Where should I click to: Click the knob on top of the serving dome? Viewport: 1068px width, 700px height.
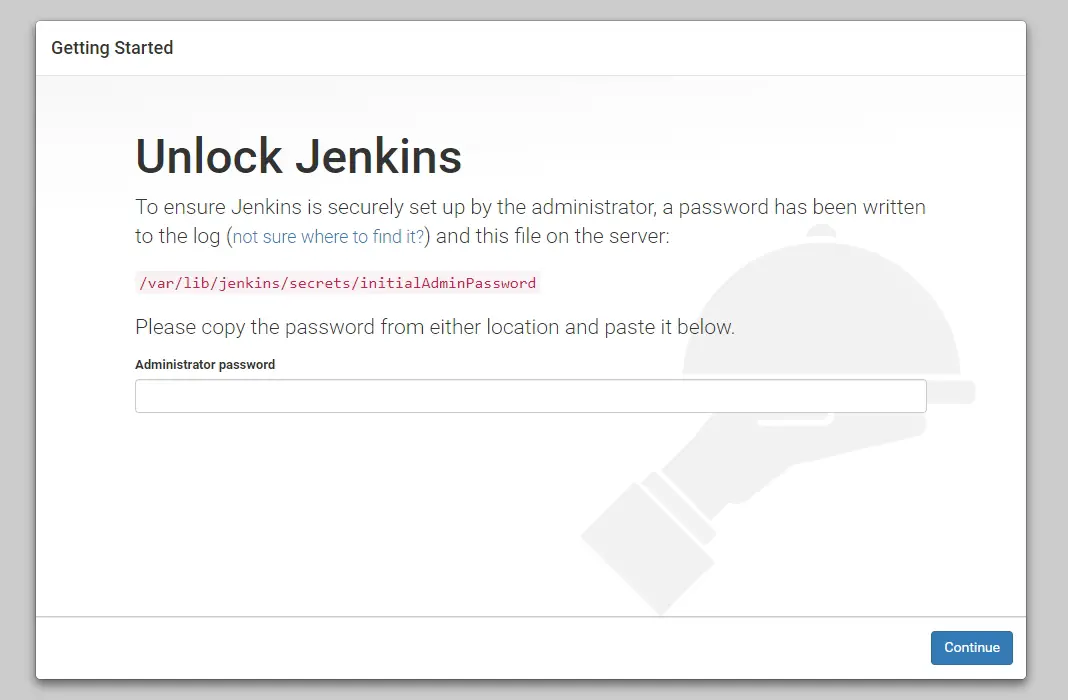tap(821, 232)
